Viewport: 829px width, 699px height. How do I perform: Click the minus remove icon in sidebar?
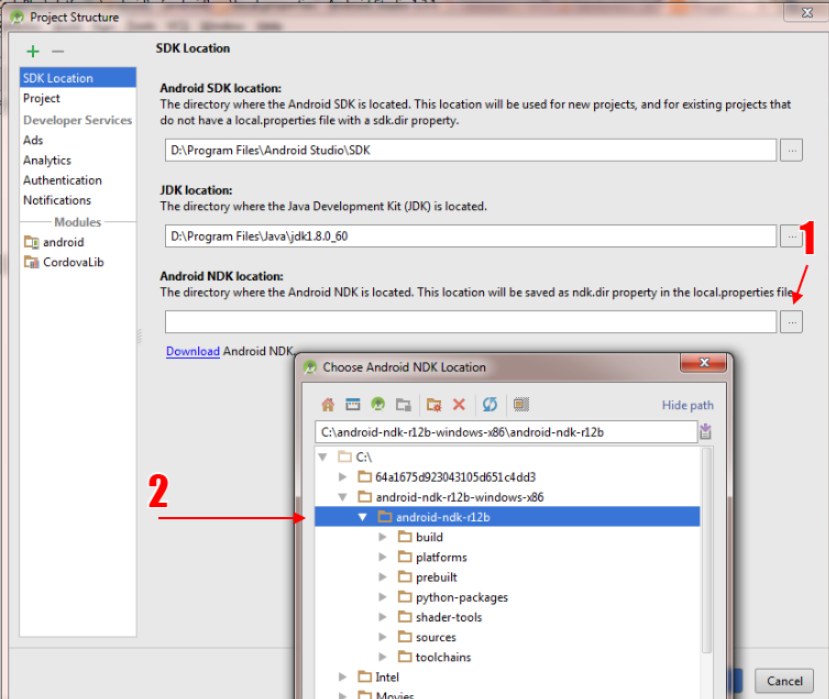(x=58, y=51)
